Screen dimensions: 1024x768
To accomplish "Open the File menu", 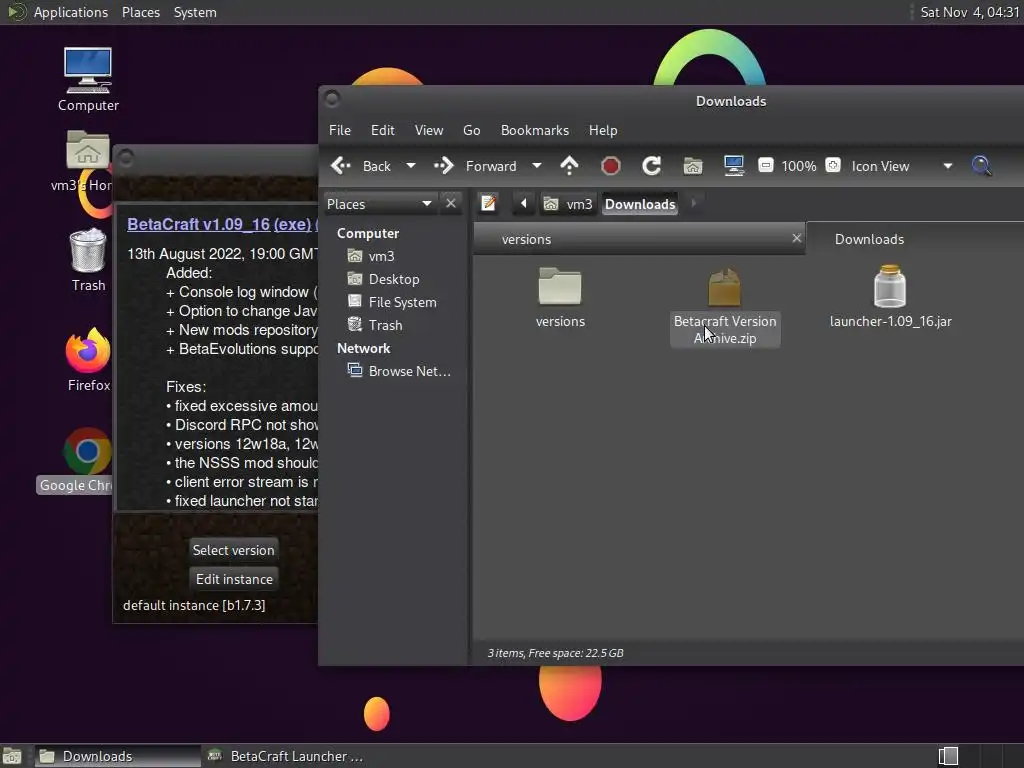I will click(340, 130).
